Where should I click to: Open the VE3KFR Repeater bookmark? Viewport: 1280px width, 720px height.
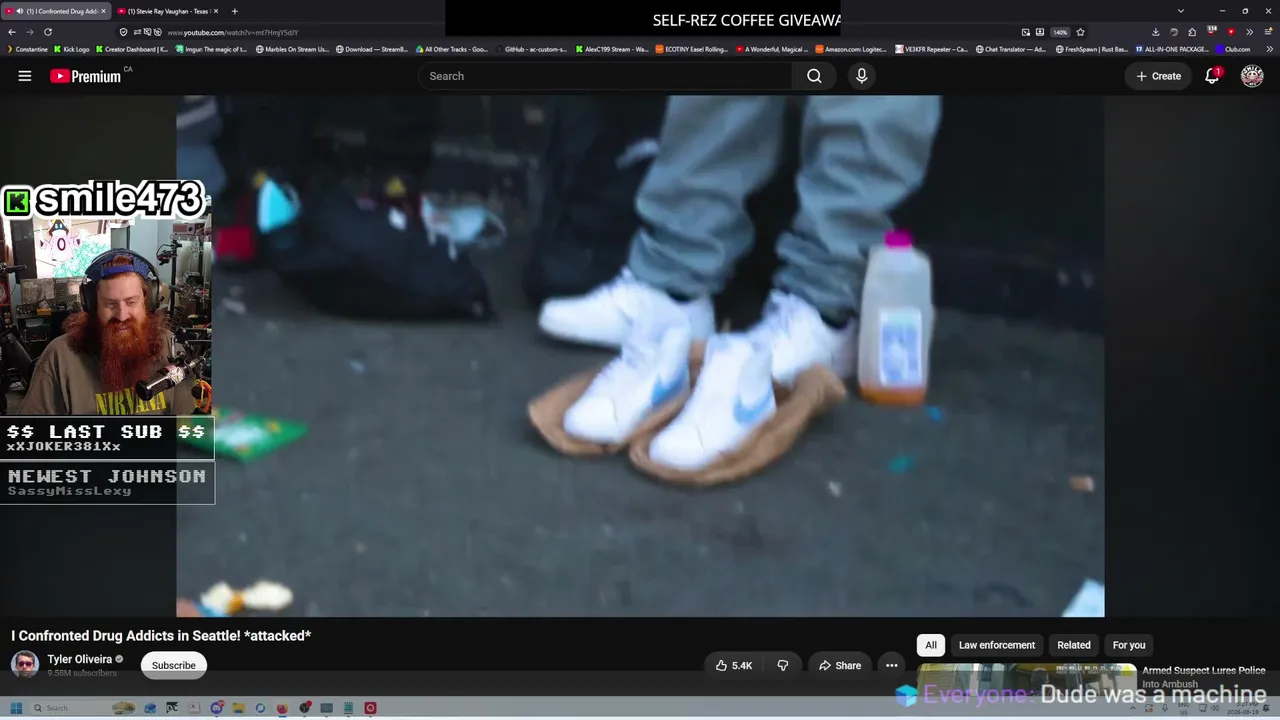[932, 49]
